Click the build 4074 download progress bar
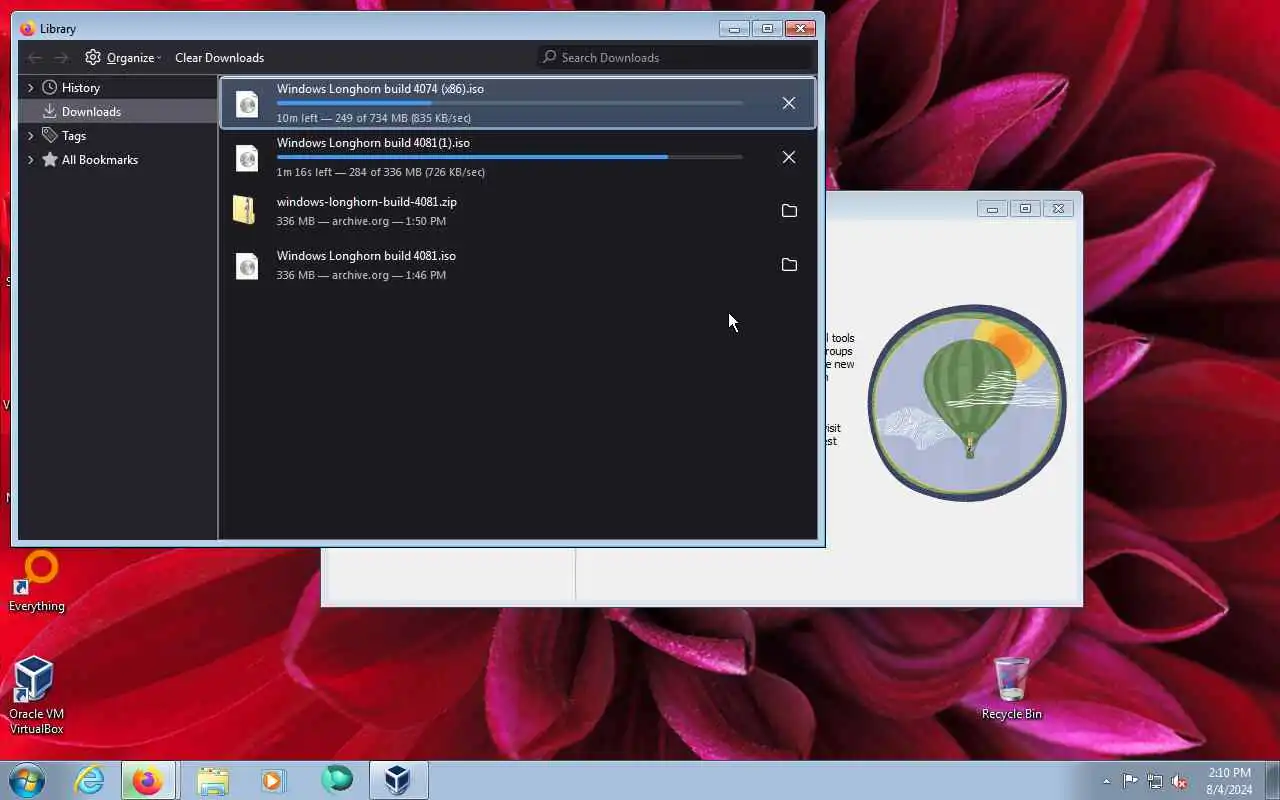The image size is (1280, 800). pos(510,103)
